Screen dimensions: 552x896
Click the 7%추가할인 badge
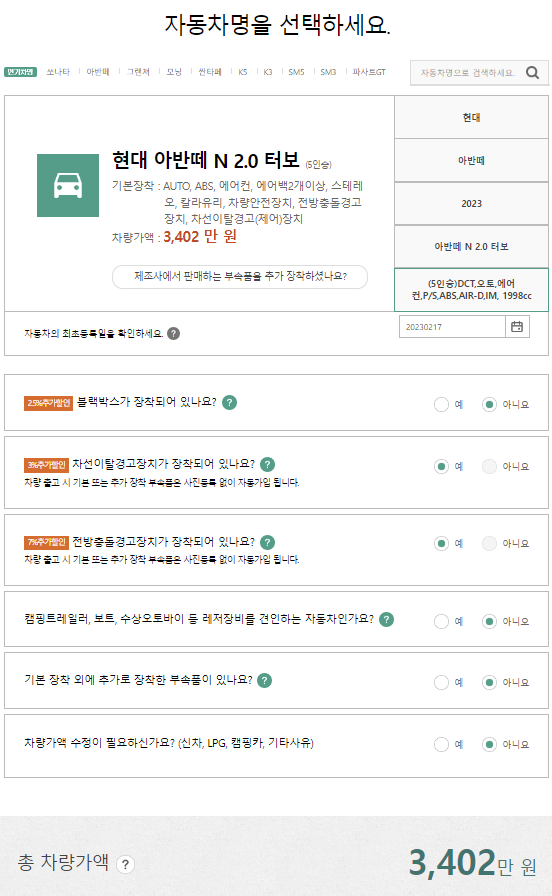point(46,542)
